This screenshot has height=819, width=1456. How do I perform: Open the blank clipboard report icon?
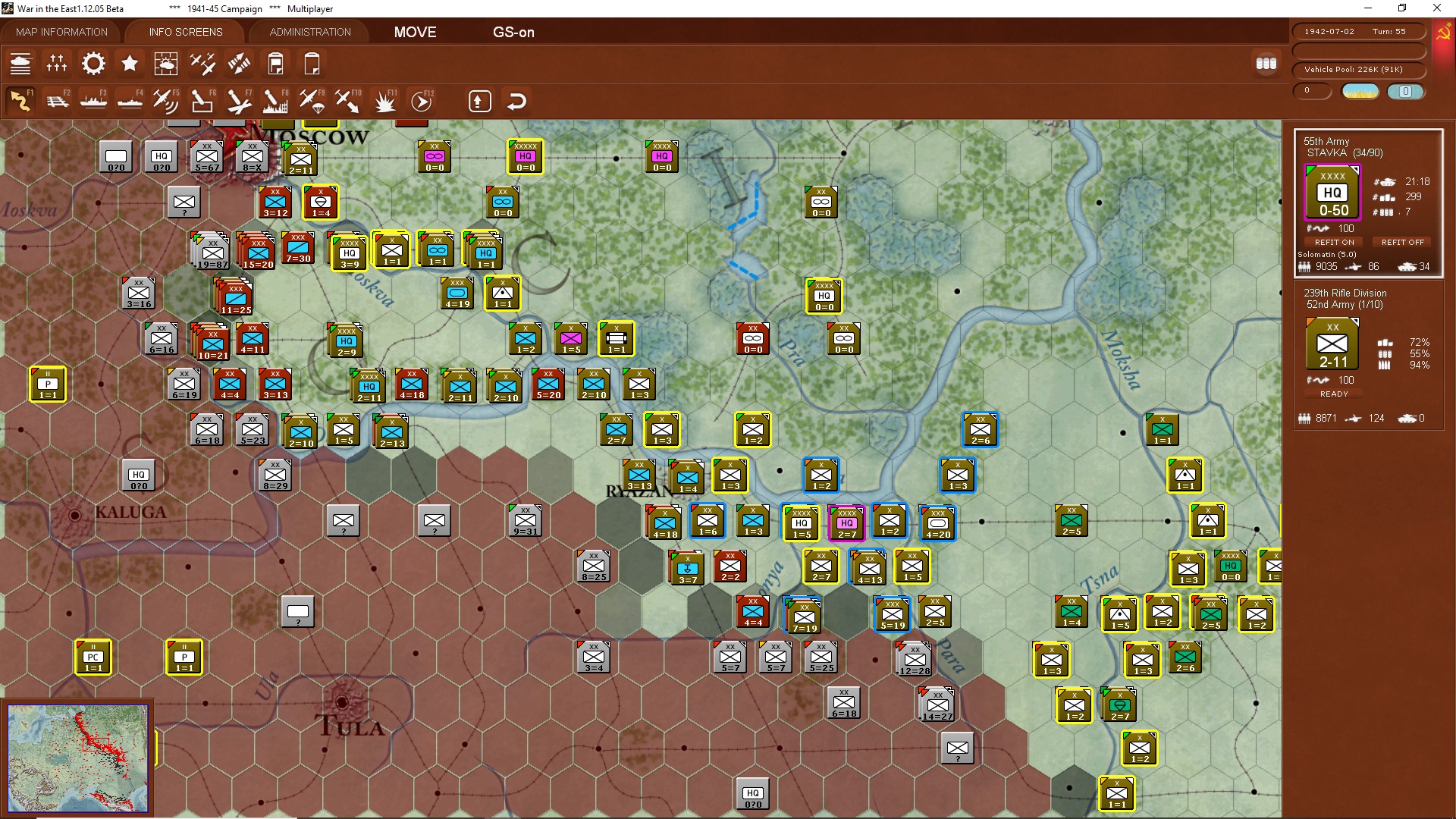(312, 64)
